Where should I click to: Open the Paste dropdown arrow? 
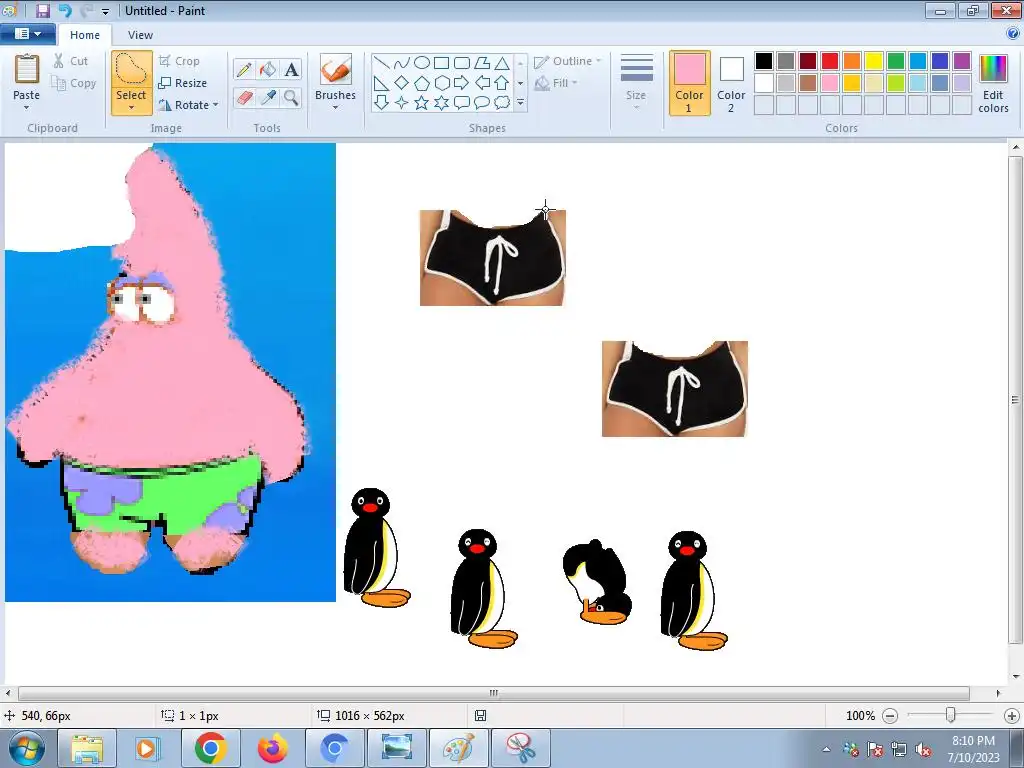tap(27, 108)
